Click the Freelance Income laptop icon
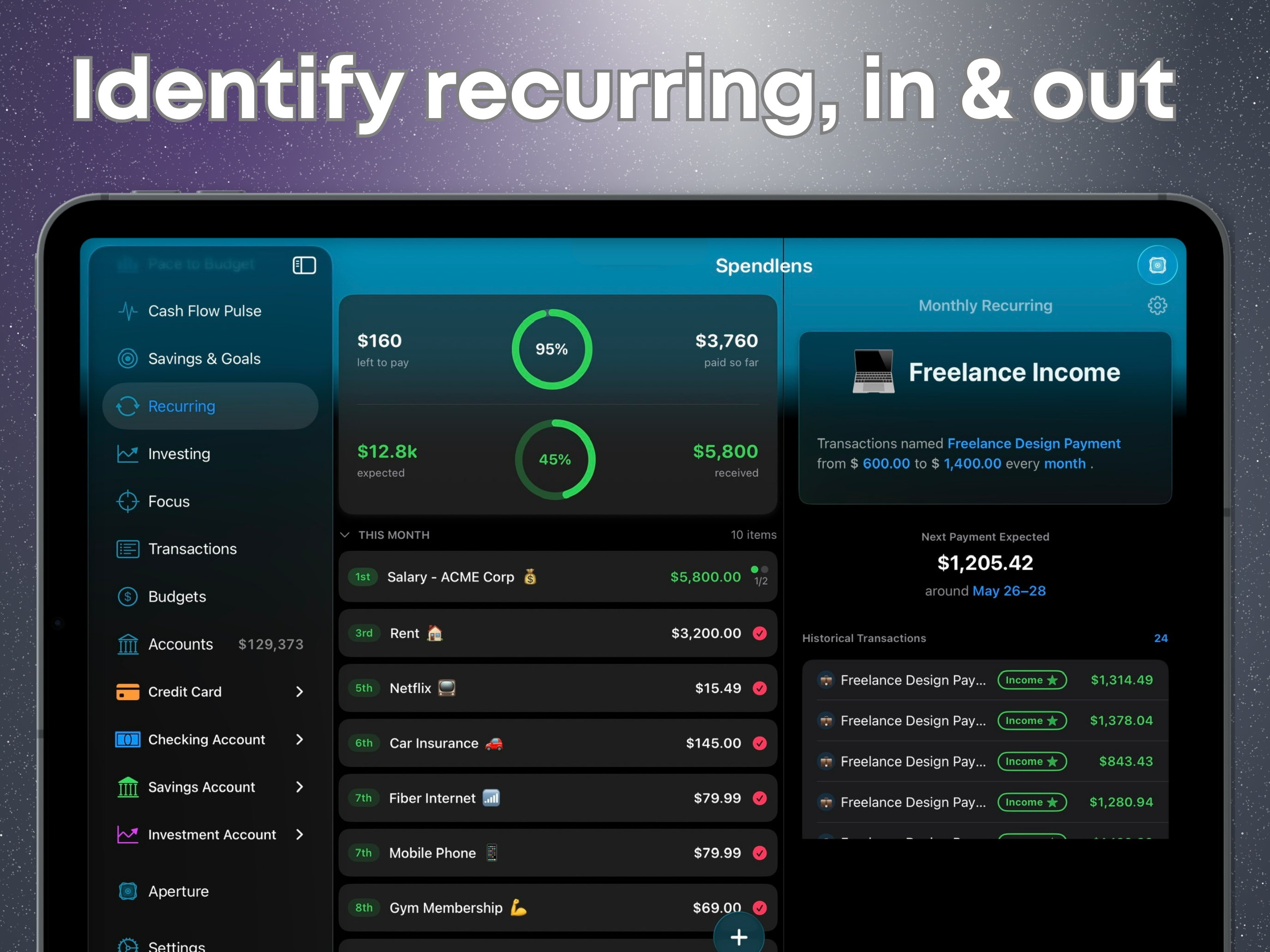Image resolution: width=1270 pixels, height=952 pixels. [873, 371]
